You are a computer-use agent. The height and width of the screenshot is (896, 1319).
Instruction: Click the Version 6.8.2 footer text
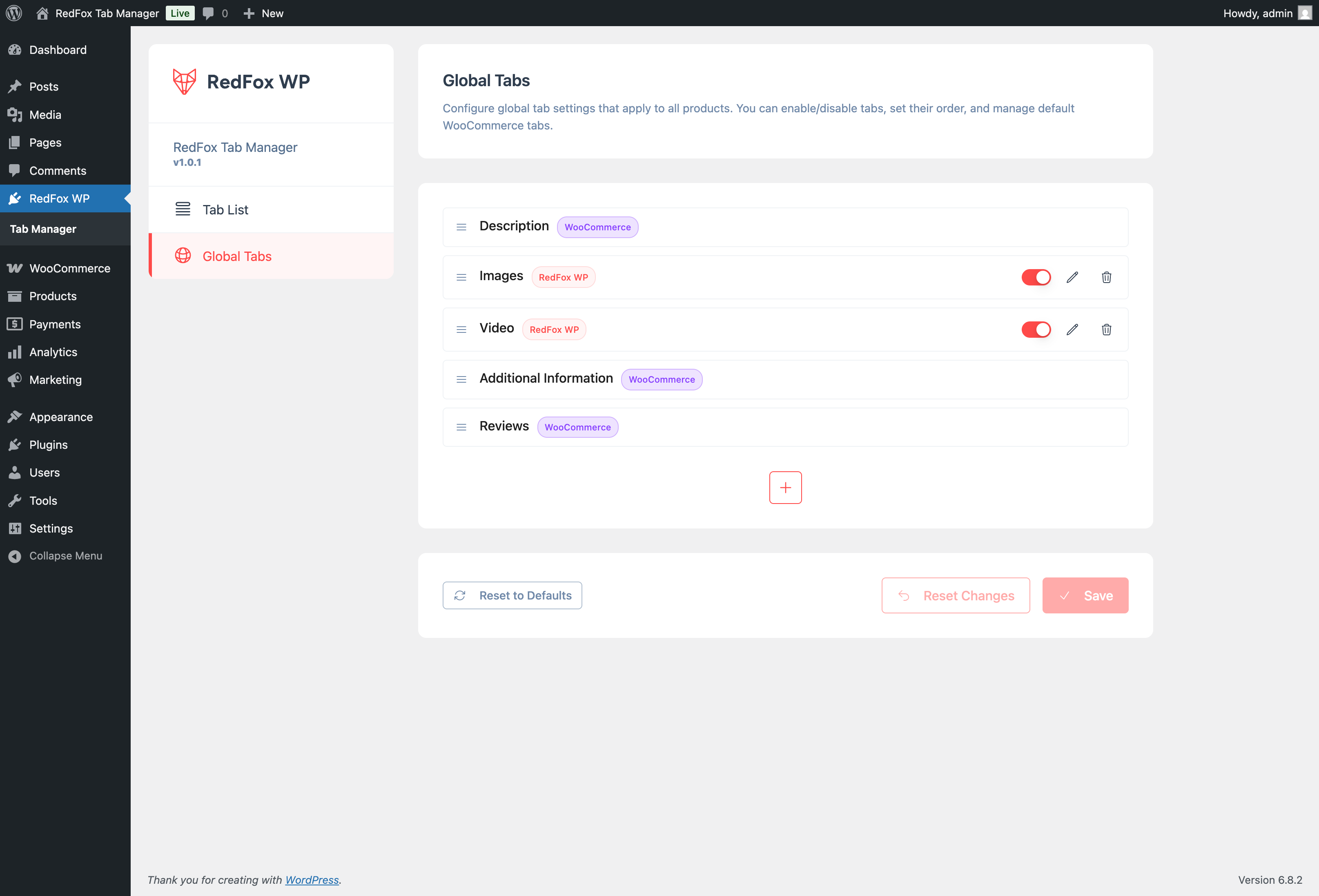[1270, 880]
